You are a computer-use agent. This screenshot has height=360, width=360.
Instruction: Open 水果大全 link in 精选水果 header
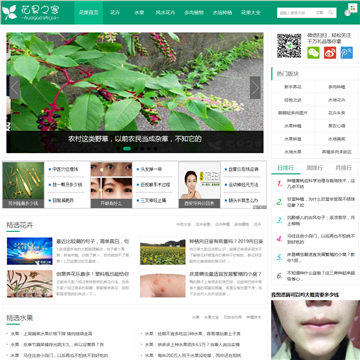211,317
